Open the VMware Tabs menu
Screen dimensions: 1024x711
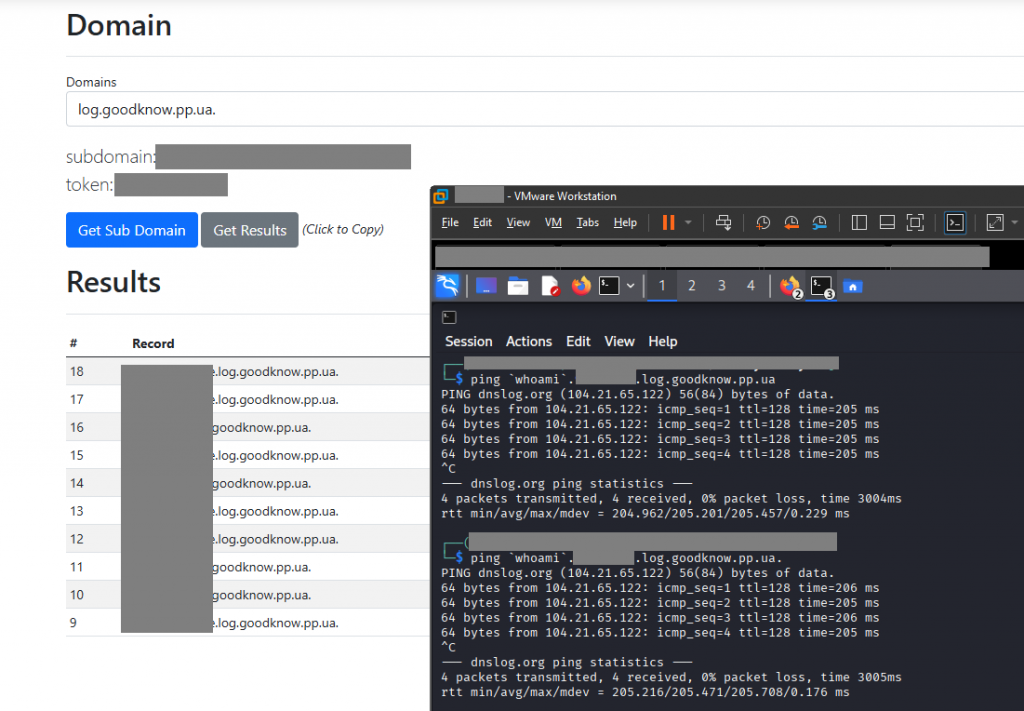[x=588, y=223]
